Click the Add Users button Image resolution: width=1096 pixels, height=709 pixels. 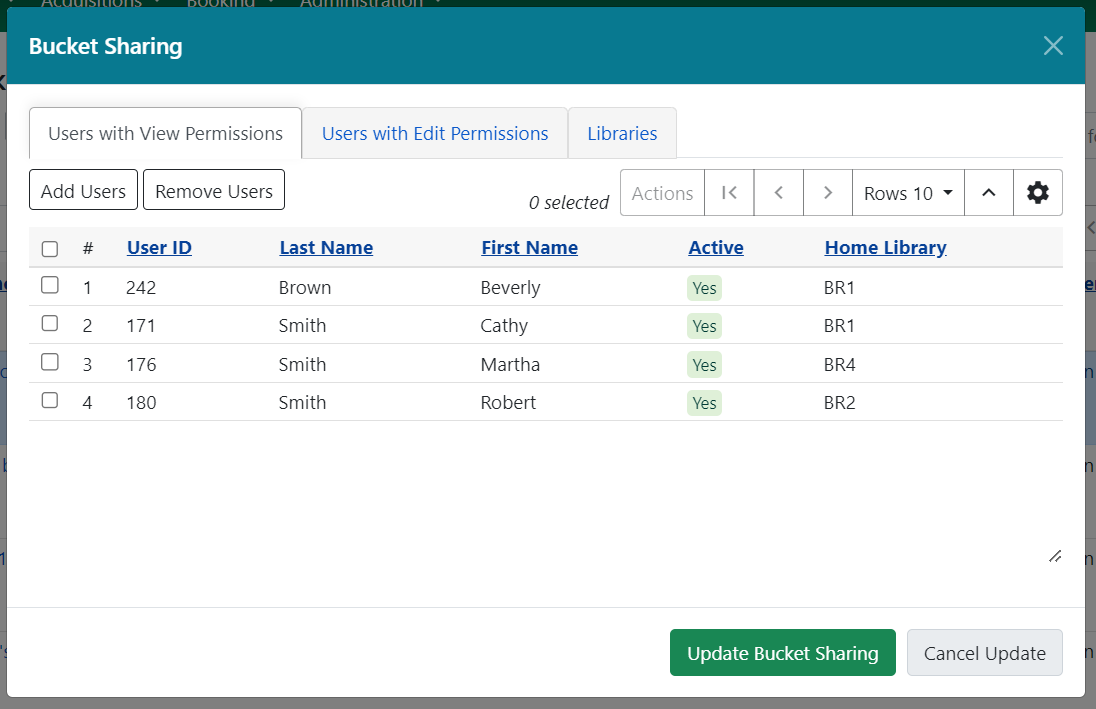click(83, 191)
